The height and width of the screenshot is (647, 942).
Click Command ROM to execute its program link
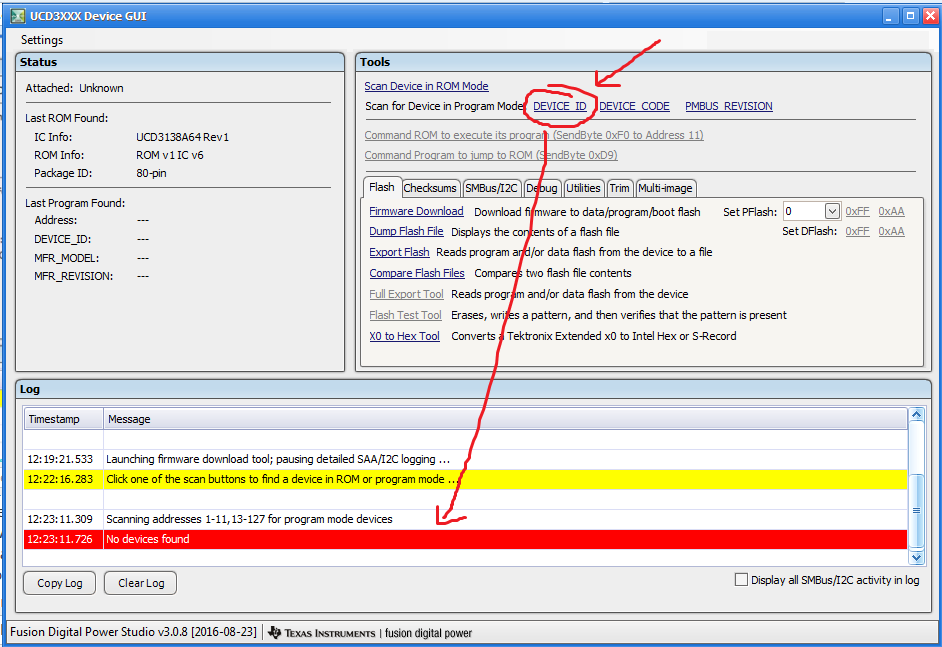(x=533, y=135)
